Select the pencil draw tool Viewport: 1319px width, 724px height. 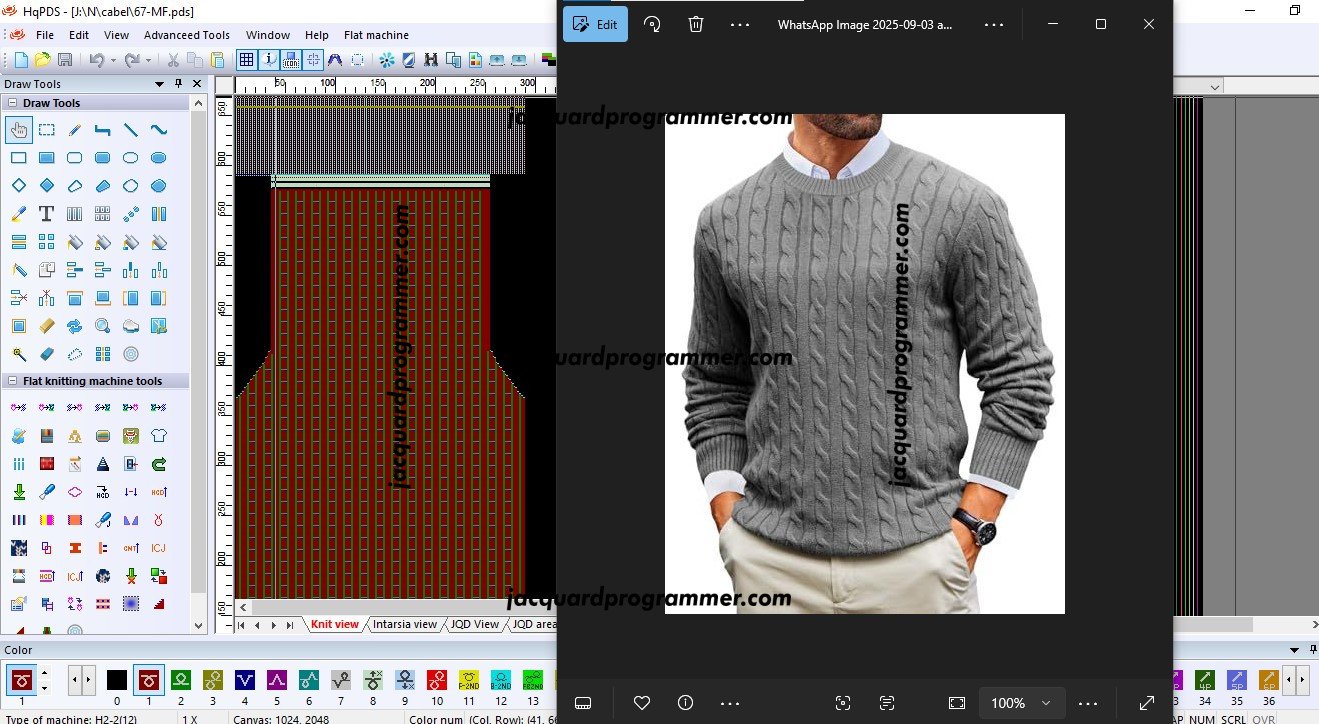tap(74, 130)
